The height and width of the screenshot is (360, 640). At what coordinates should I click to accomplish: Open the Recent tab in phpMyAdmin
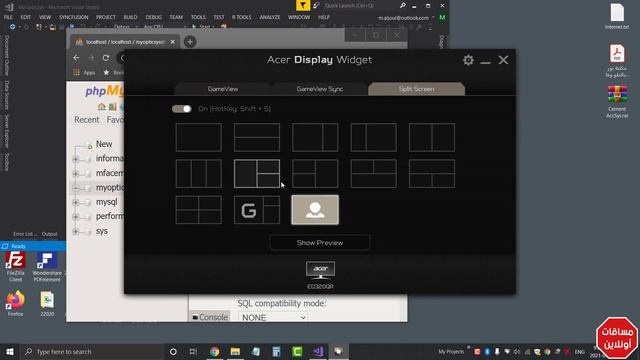point(87,120)
